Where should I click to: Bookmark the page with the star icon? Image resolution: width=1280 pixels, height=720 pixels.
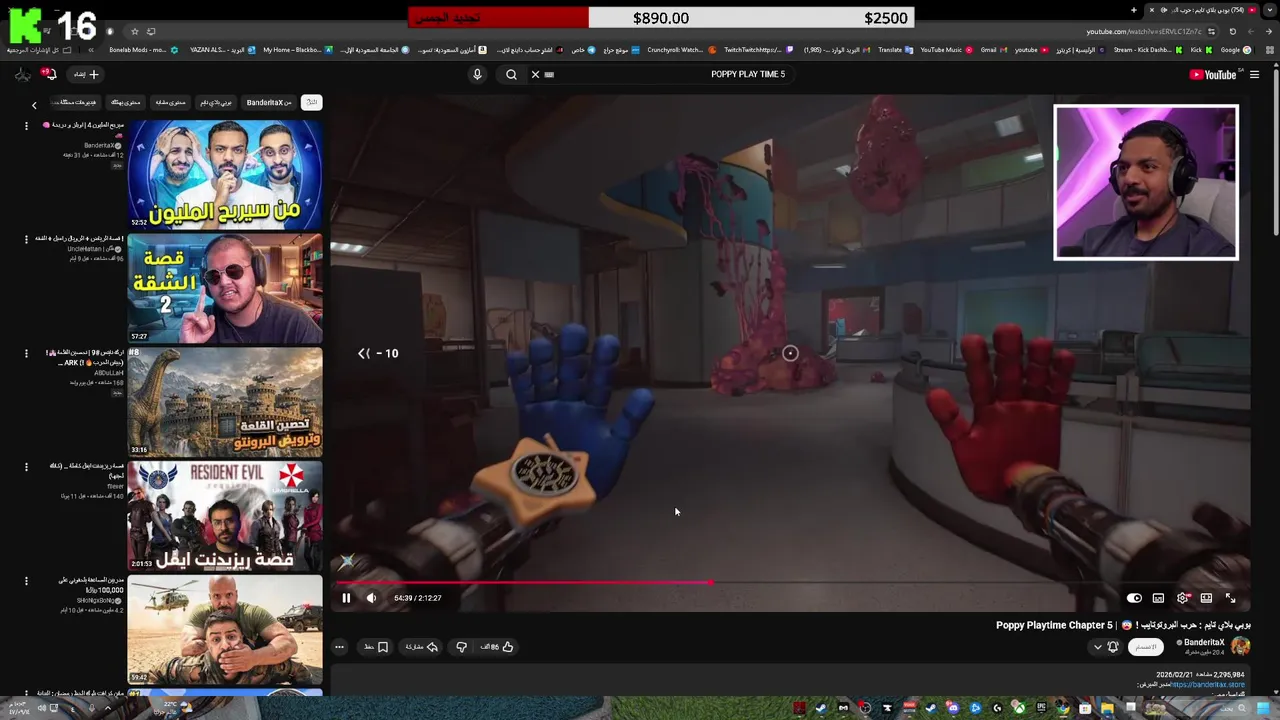(x=136, y=31)
